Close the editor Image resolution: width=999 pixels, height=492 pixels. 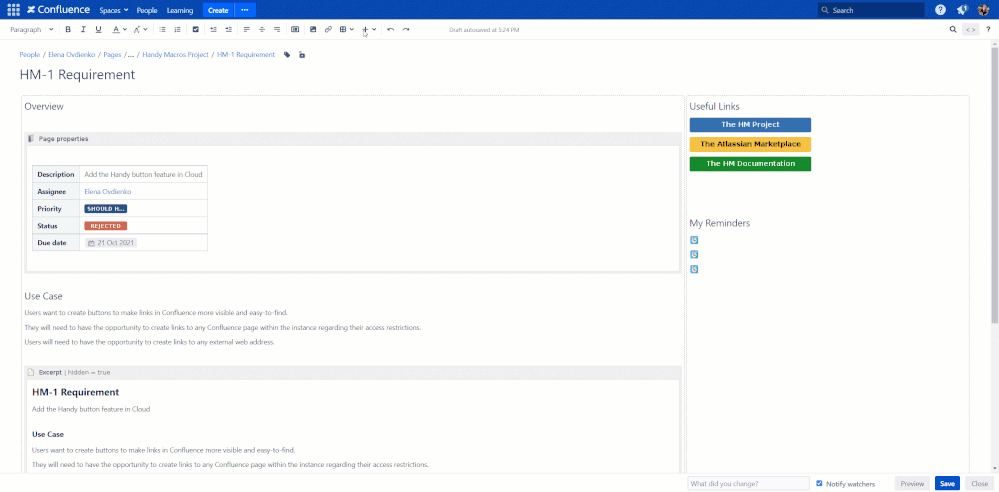tap(980, 484)
